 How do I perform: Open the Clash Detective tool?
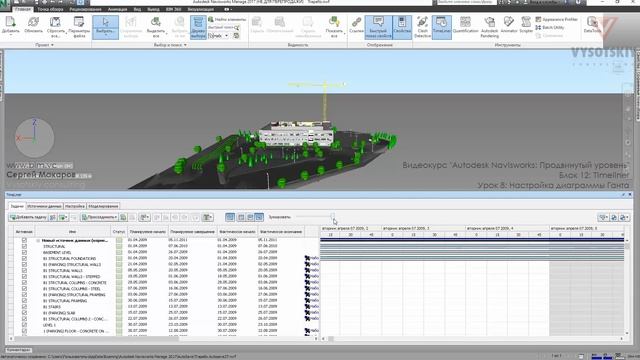422,27
